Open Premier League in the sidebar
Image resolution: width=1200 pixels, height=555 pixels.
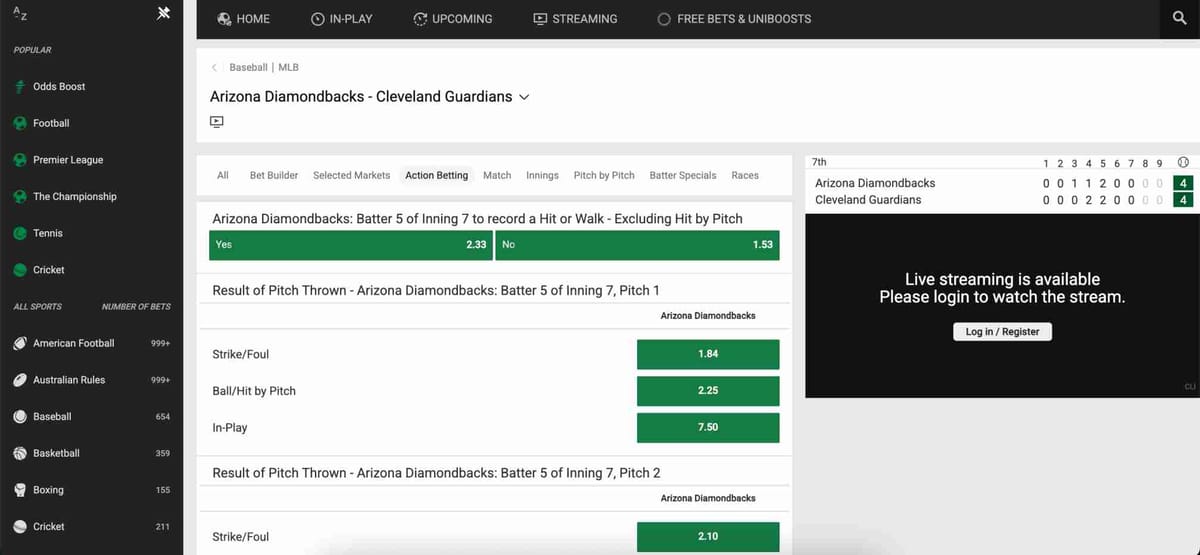tap(68, 160)
